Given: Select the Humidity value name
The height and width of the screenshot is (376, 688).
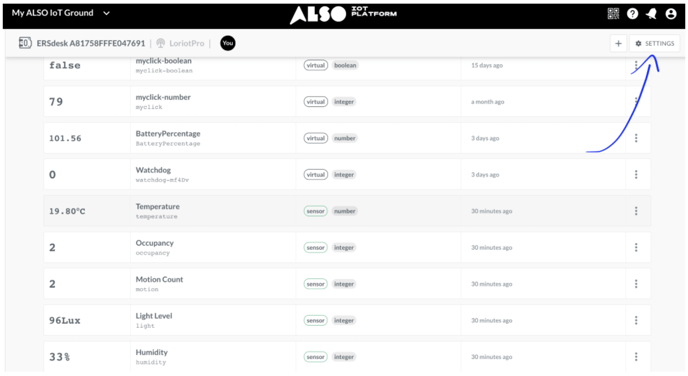Looking at the screenshot, I should 151,352.
